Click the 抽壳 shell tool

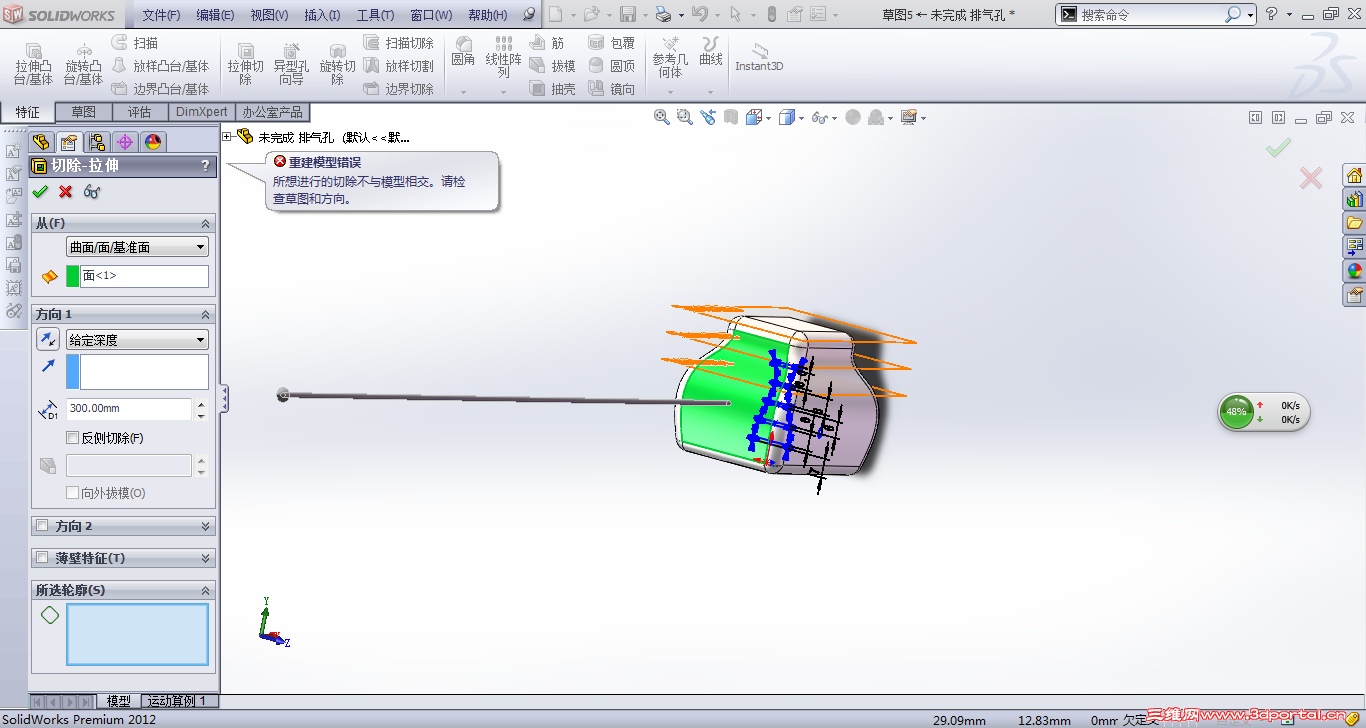552,89
